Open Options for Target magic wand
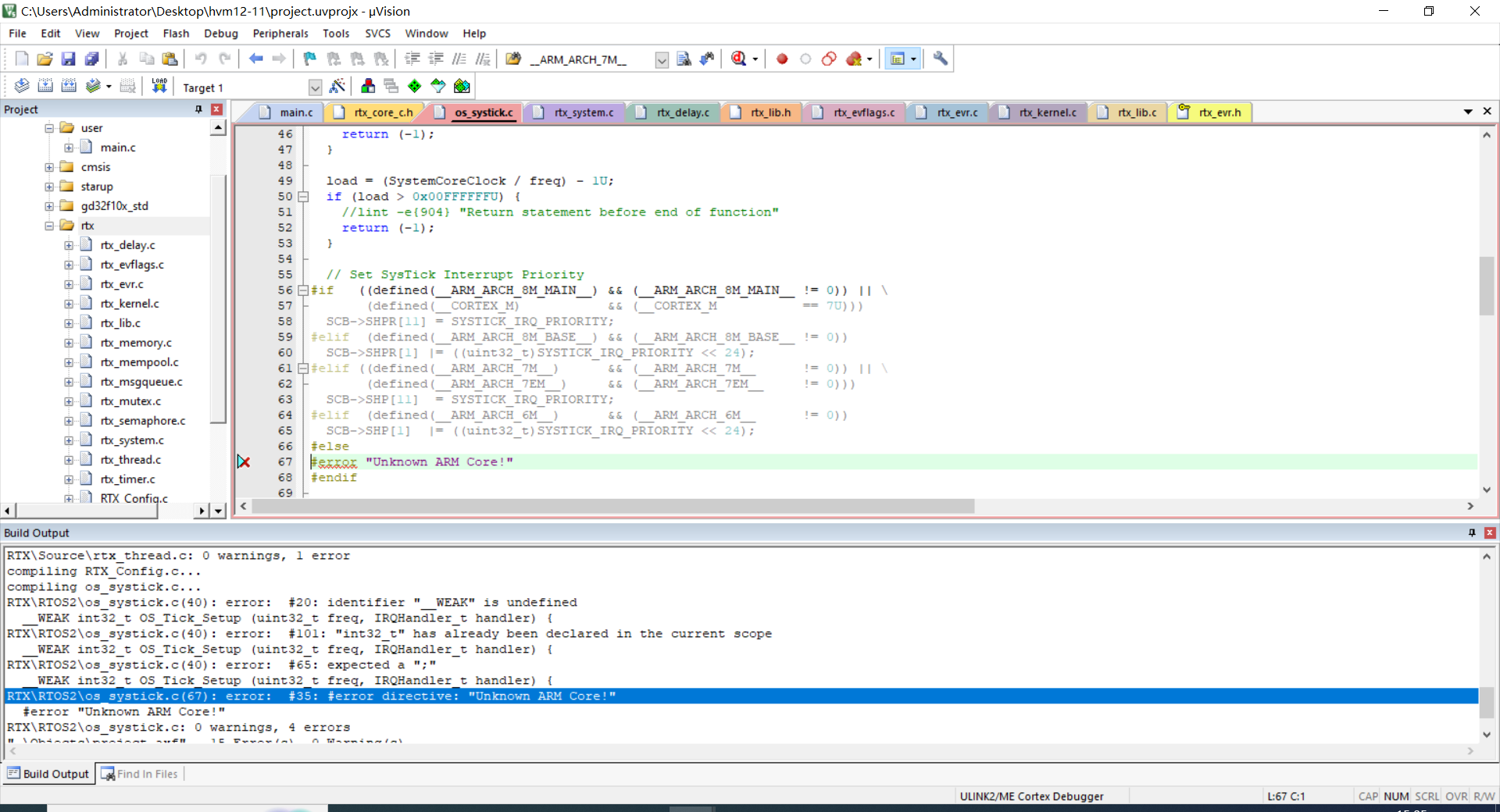Viewport: 1500px width, 812px height. pos(337,87)
